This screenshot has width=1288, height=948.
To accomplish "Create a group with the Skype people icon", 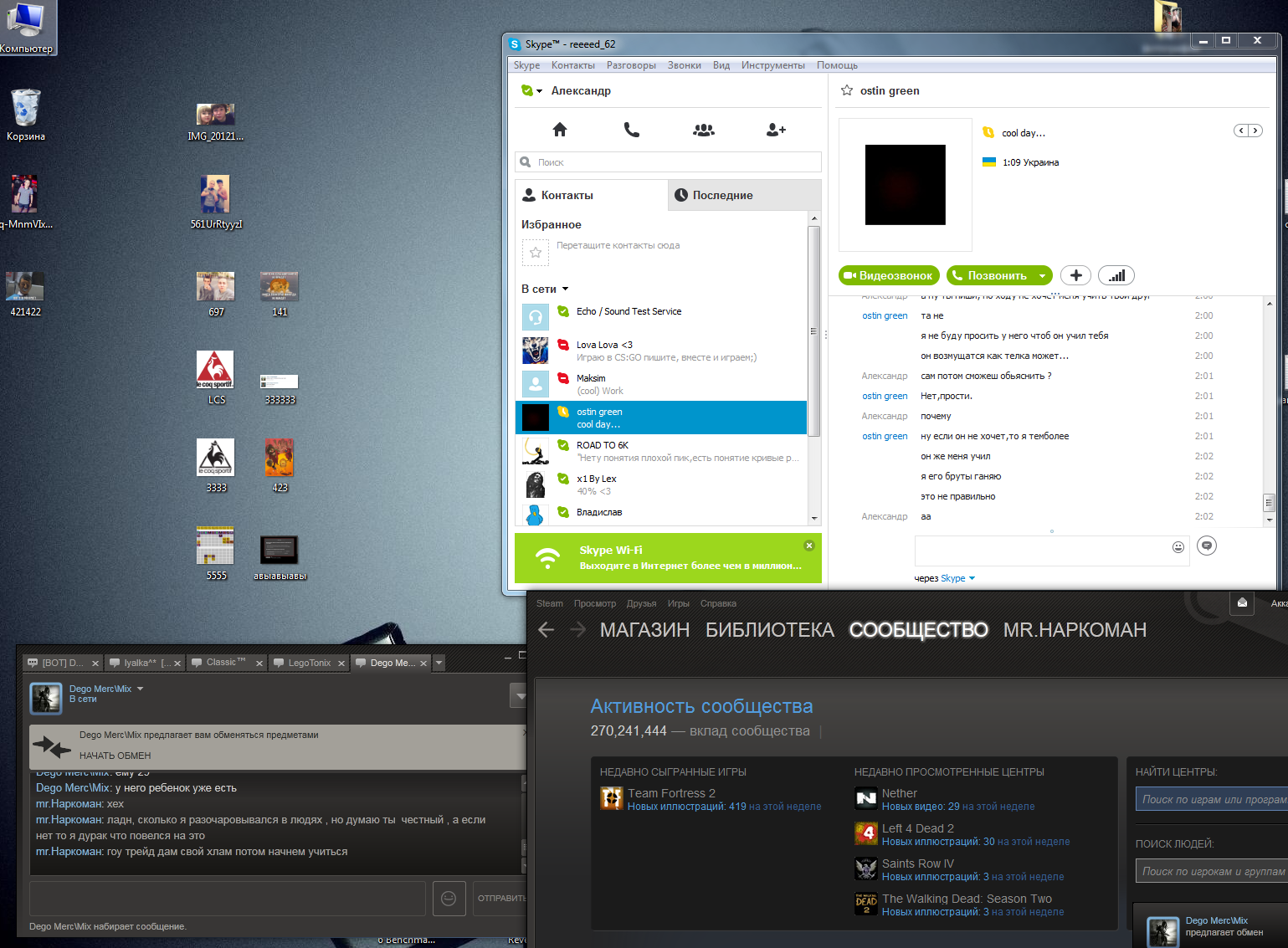I will coord(704,130).
